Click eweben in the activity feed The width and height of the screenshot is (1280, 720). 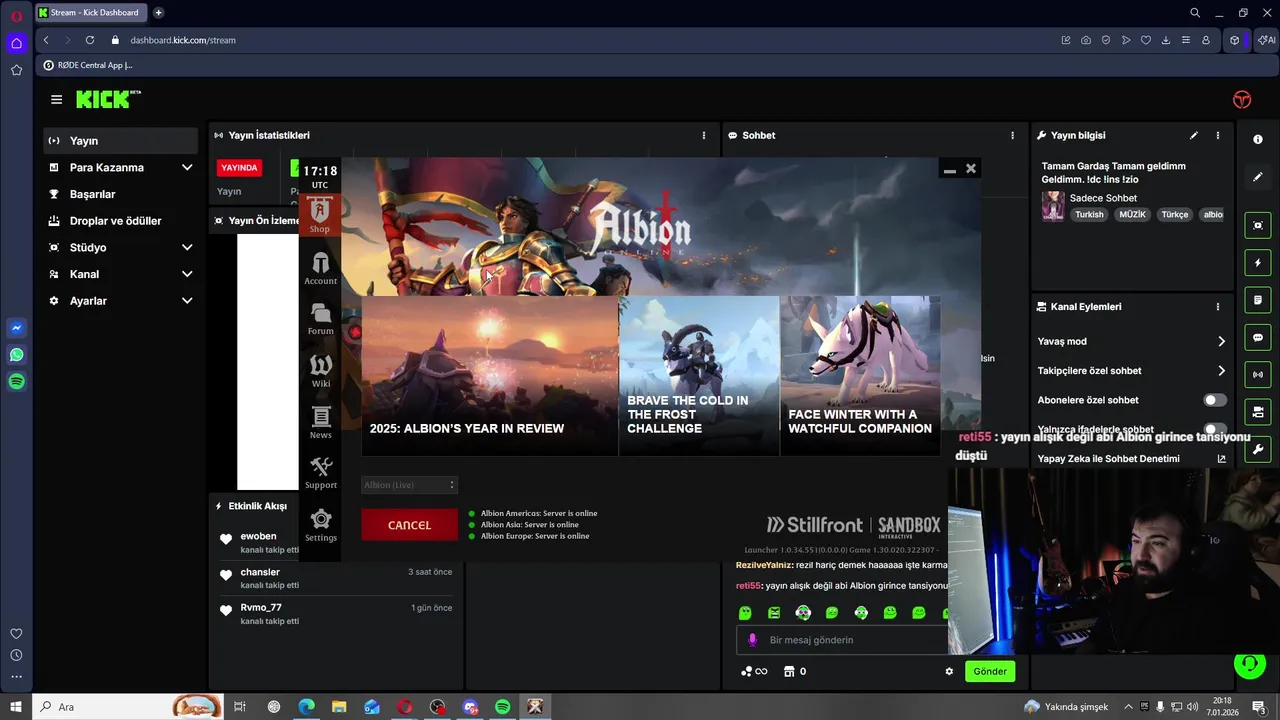coord(258,536)
